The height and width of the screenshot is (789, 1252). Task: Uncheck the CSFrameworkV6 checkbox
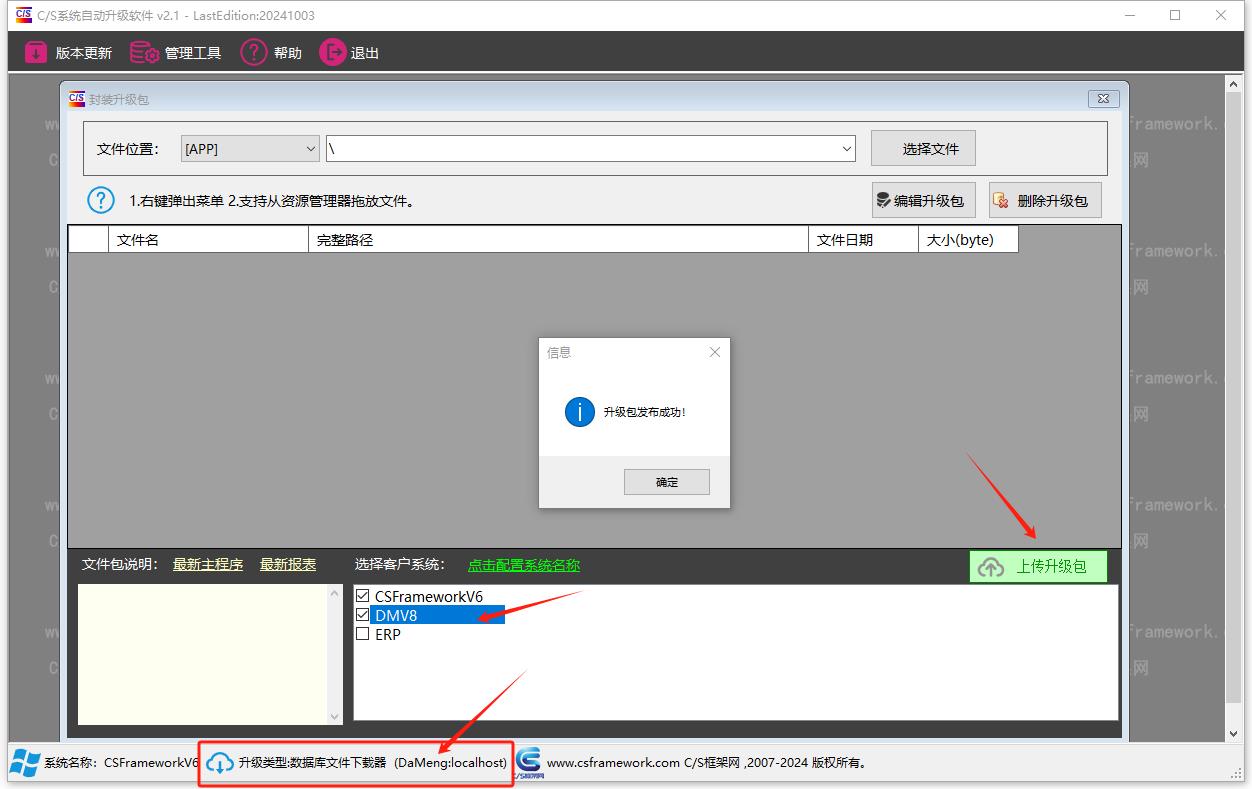click(x=363, y=596)
